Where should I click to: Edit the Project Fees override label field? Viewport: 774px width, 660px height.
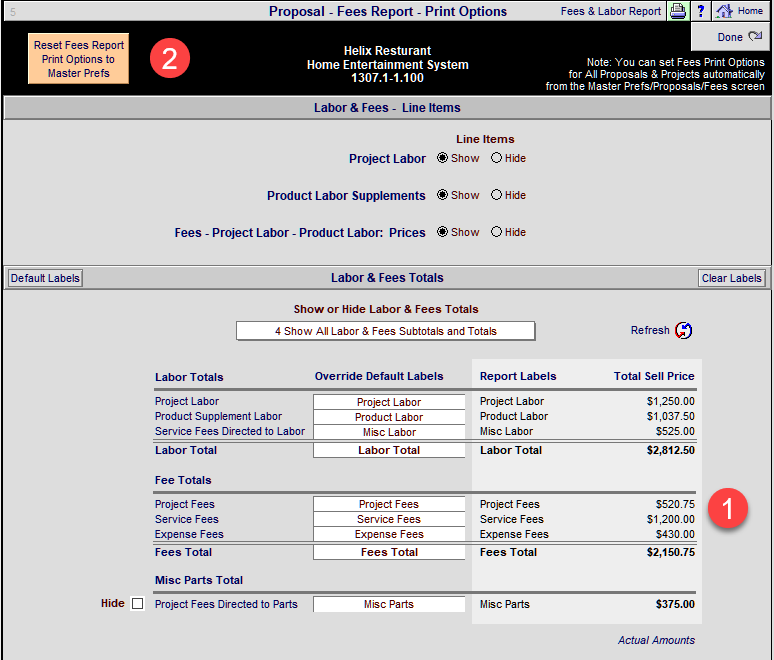[389, 504]
